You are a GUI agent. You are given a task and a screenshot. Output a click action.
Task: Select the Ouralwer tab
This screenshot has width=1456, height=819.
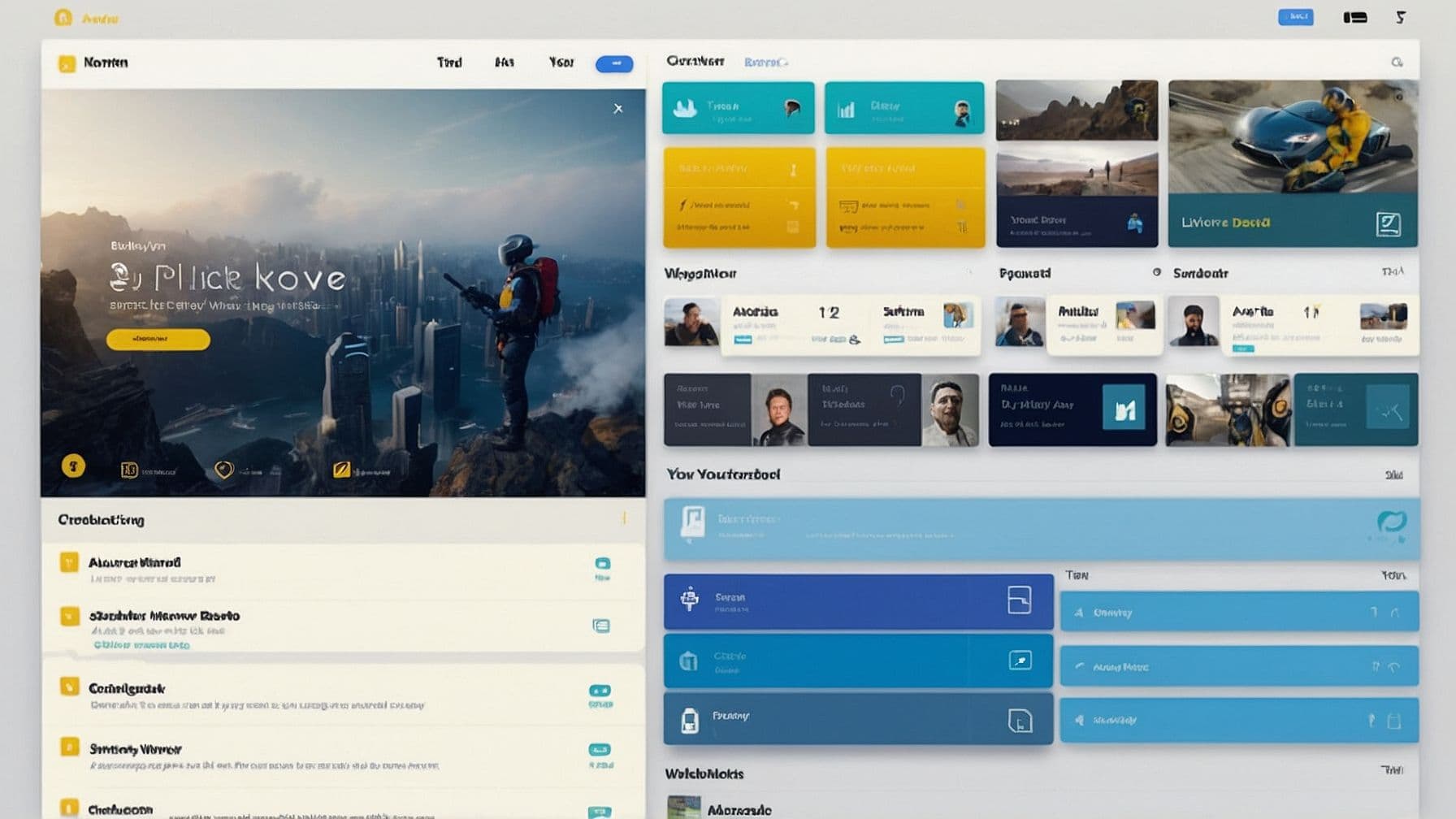(x=695, y=61)
